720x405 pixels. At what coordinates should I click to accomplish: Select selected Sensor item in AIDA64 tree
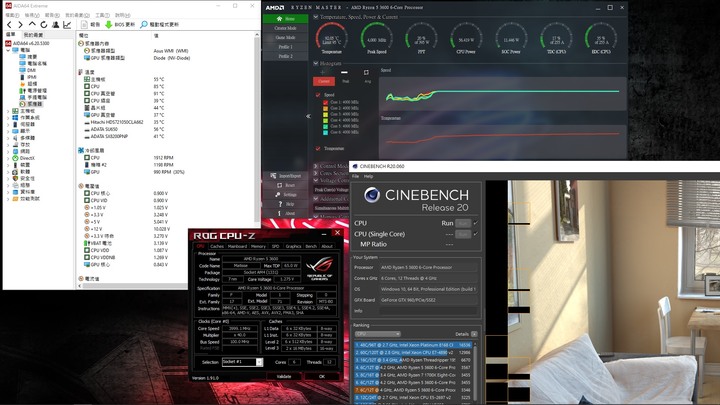(32, 104)
